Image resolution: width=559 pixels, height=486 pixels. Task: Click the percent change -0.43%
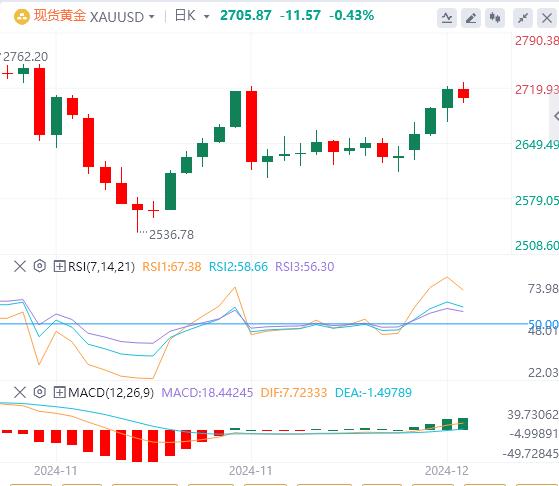click(352, 15)
